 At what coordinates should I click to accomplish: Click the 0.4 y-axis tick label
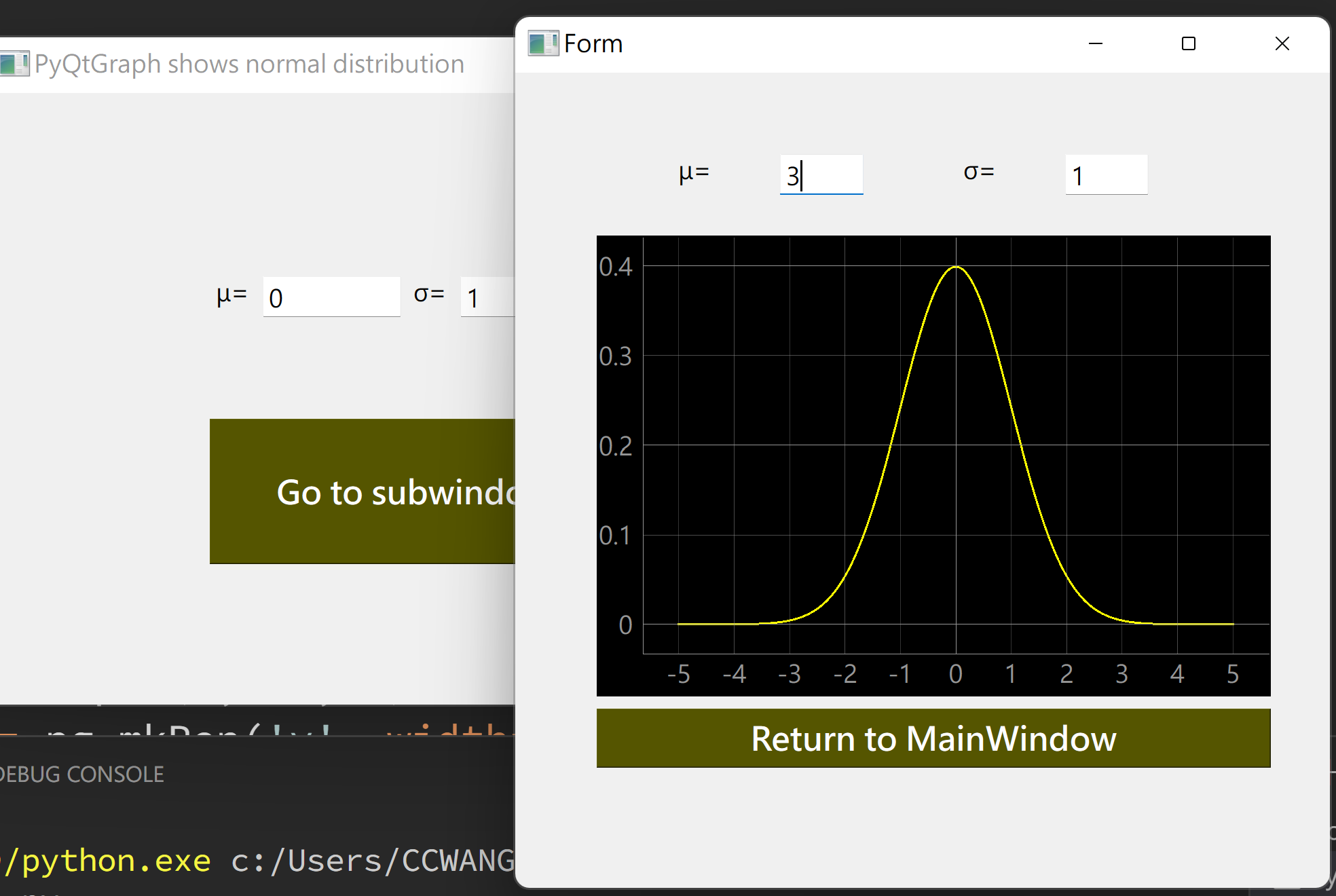tap(615, 267)
